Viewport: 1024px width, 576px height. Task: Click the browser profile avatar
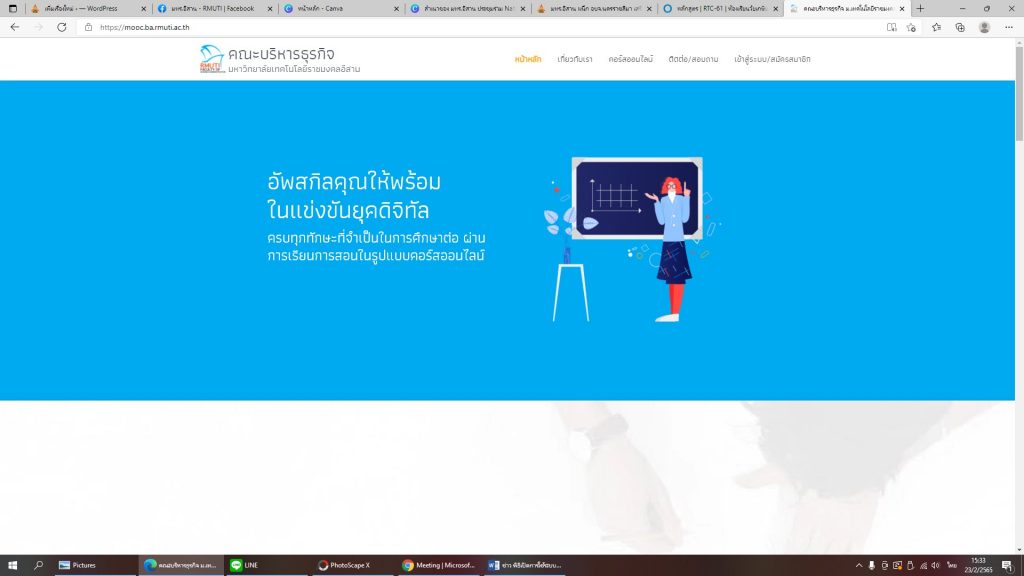click(x=984, y=27)
